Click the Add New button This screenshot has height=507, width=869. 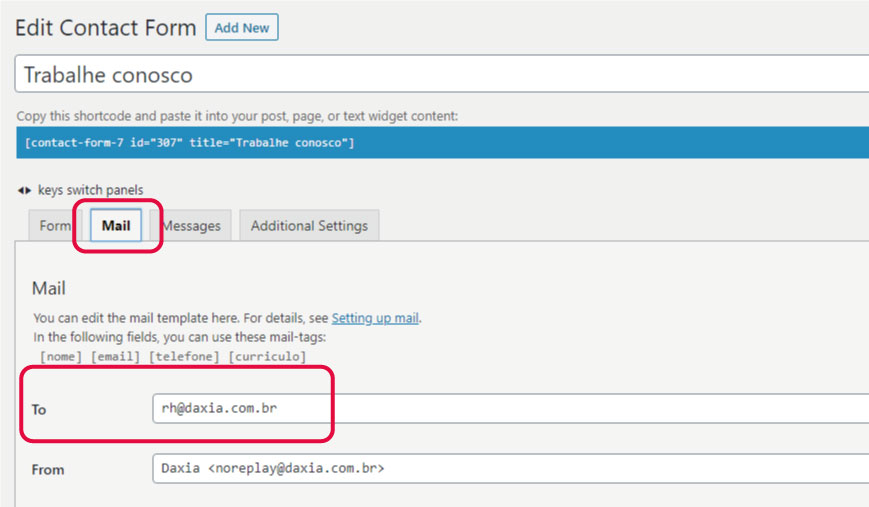pyautogui.click(x=241, y=28)
